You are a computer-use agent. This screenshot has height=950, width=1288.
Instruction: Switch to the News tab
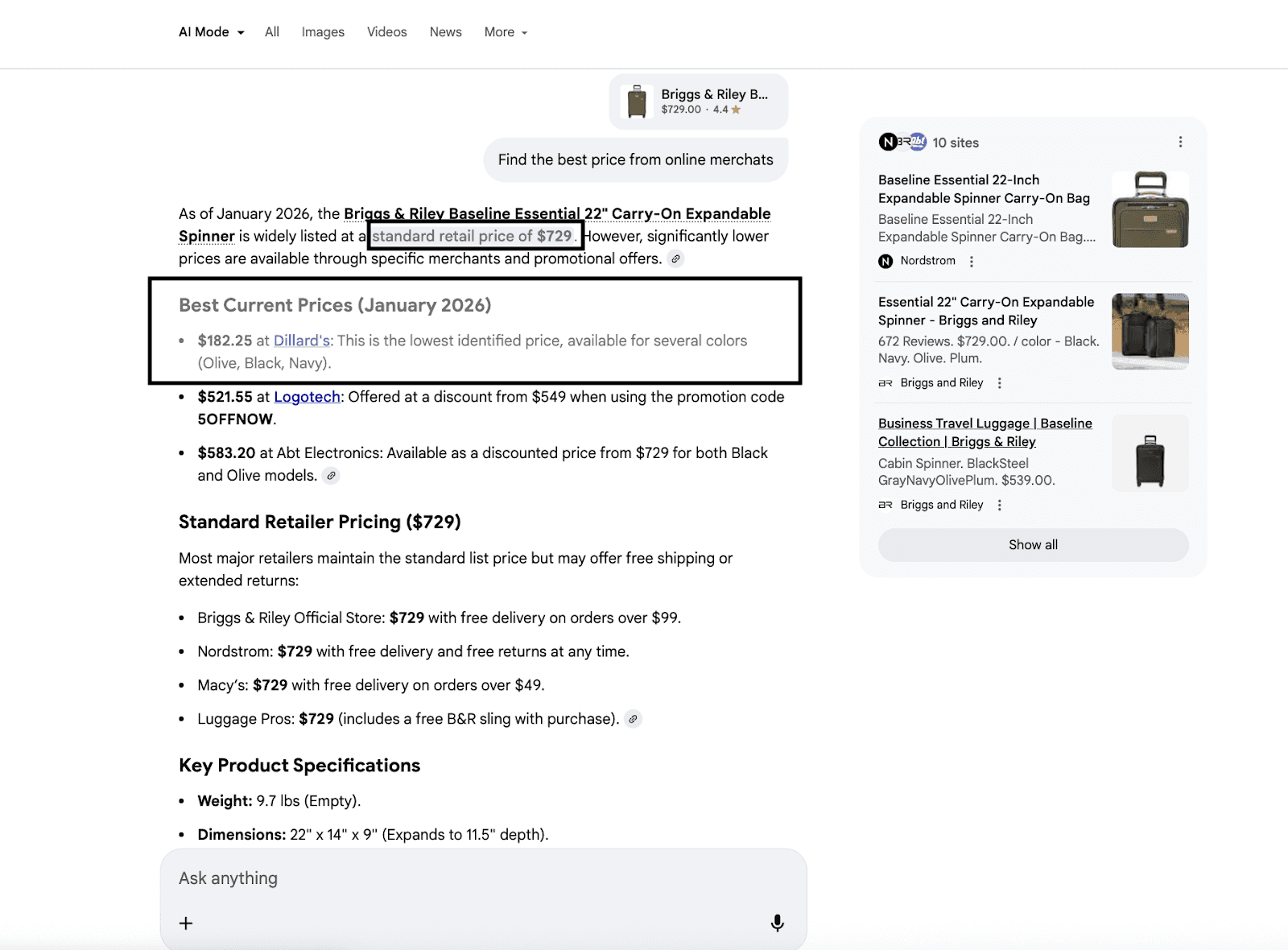click(x=446, y=32)
